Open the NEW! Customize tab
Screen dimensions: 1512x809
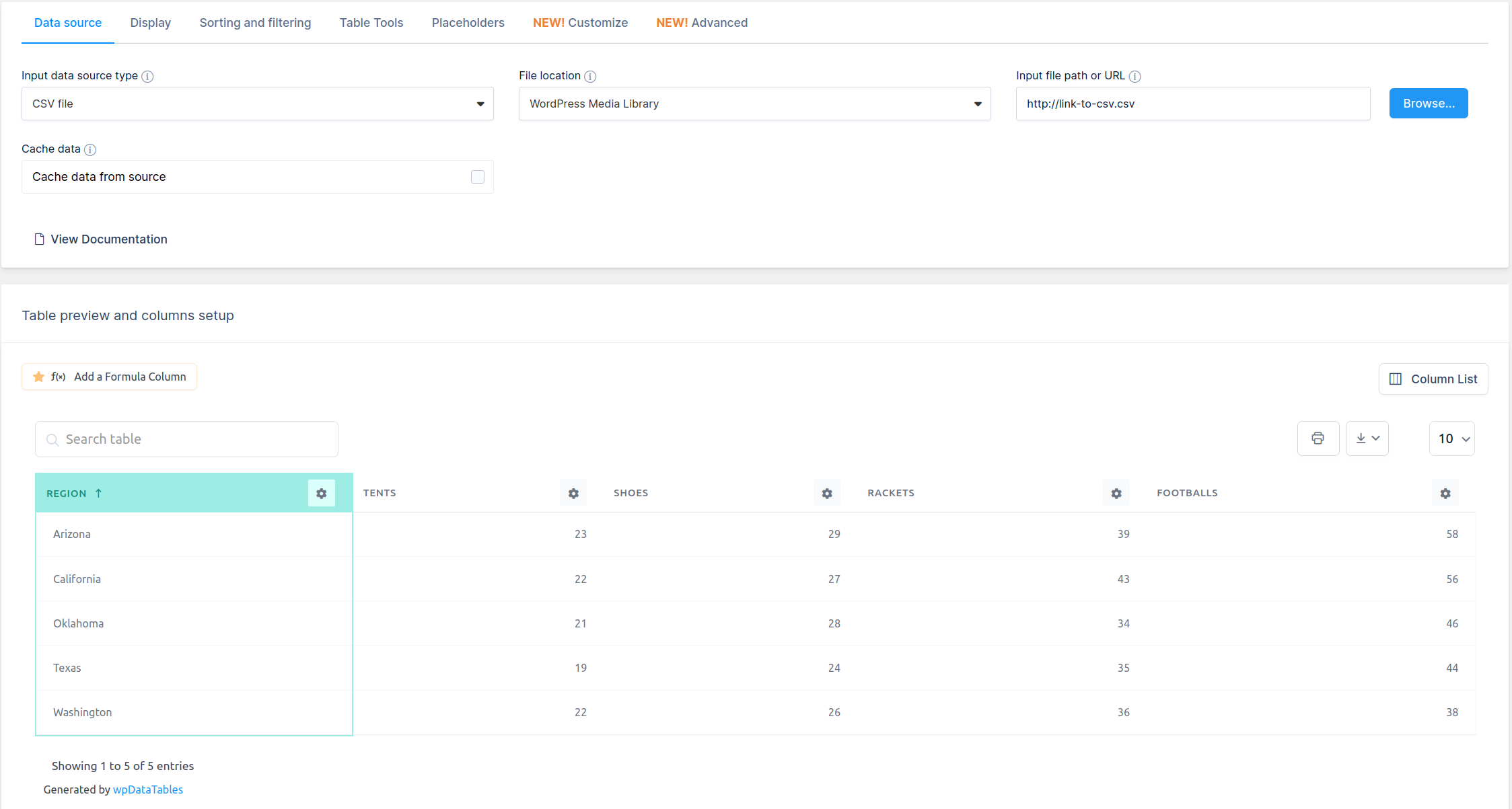[x=580, y=23]
